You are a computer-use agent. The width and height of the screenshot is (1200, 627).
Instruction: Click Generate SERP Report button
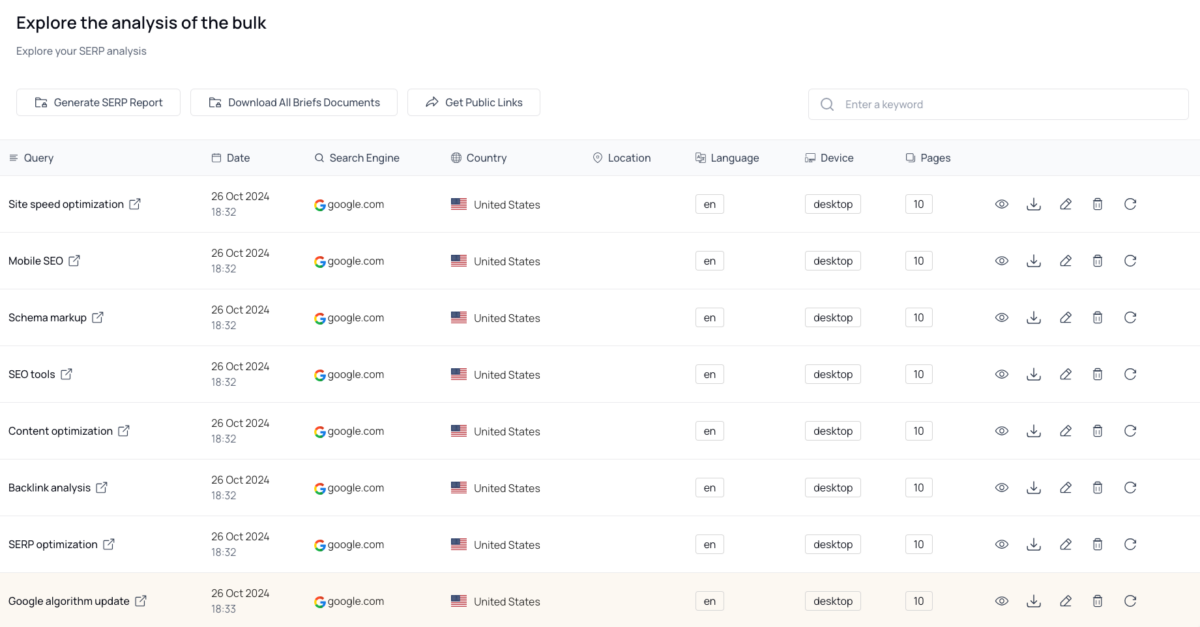pyautogui.click(x=98, y=102)
